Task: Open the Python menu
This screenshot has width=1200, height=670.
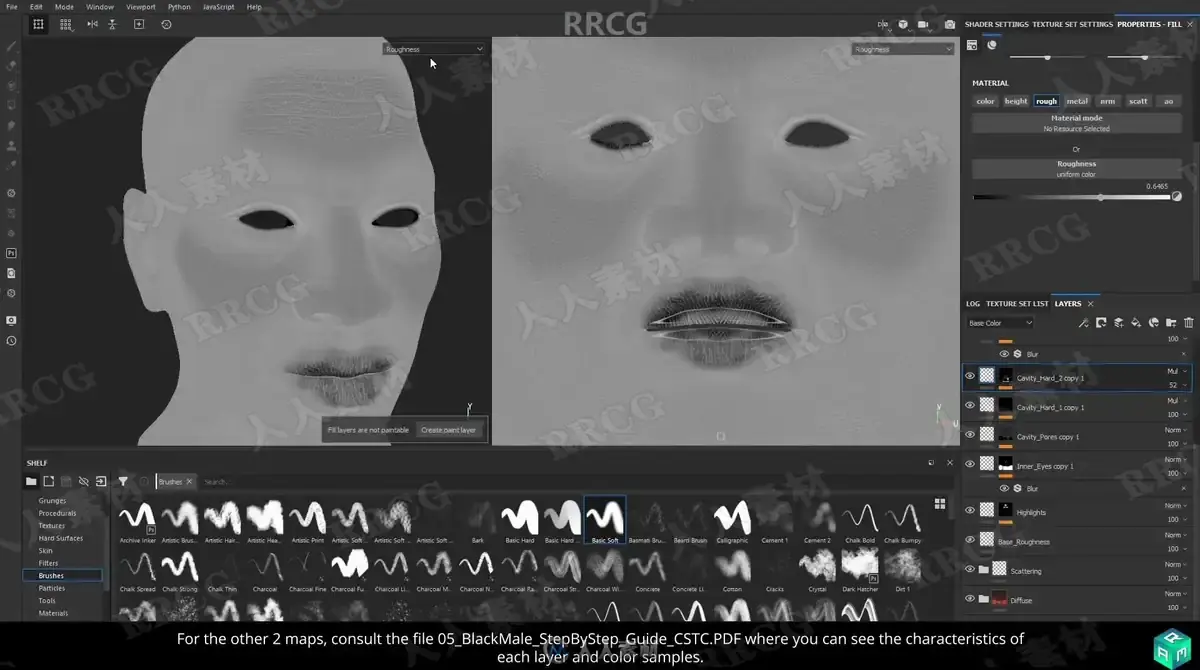Action: click(179, 6)
